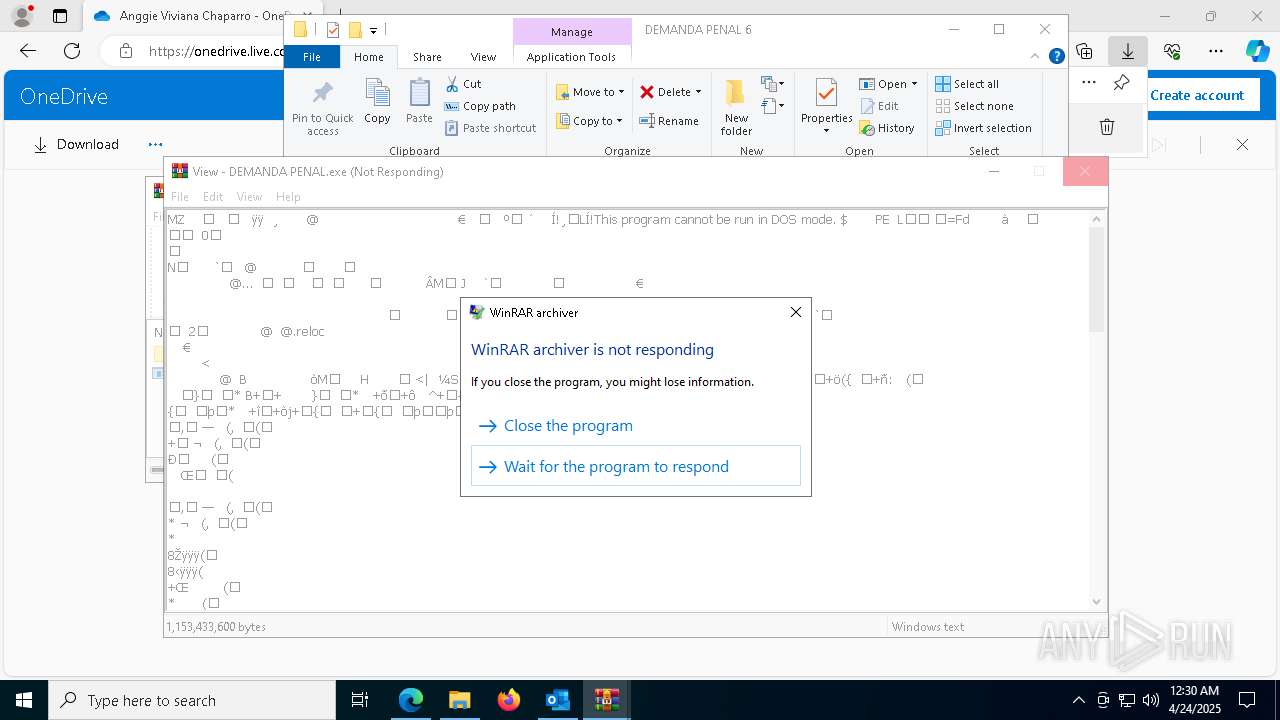The height and width of the screenshot is (720, 1280).
Task: Click the Properties icon
Action: coord(826,93)
